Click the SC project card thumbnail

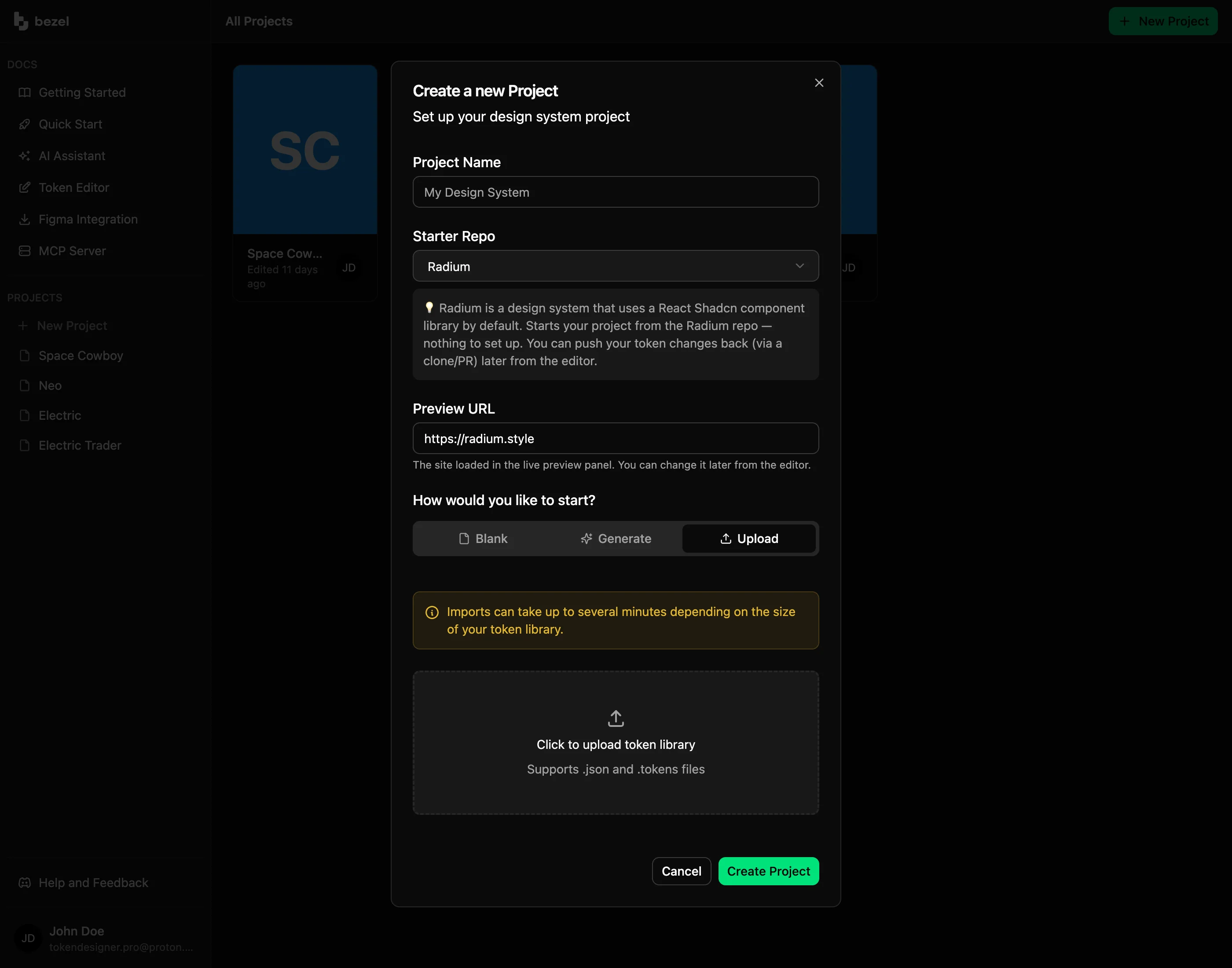pyautogui.click(x=305, y=150)
